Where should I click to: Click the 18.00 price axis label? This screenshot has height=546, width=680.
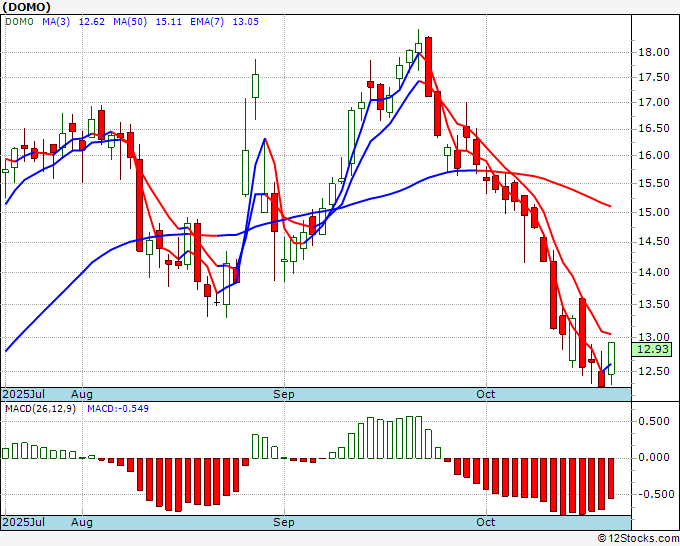654,52
